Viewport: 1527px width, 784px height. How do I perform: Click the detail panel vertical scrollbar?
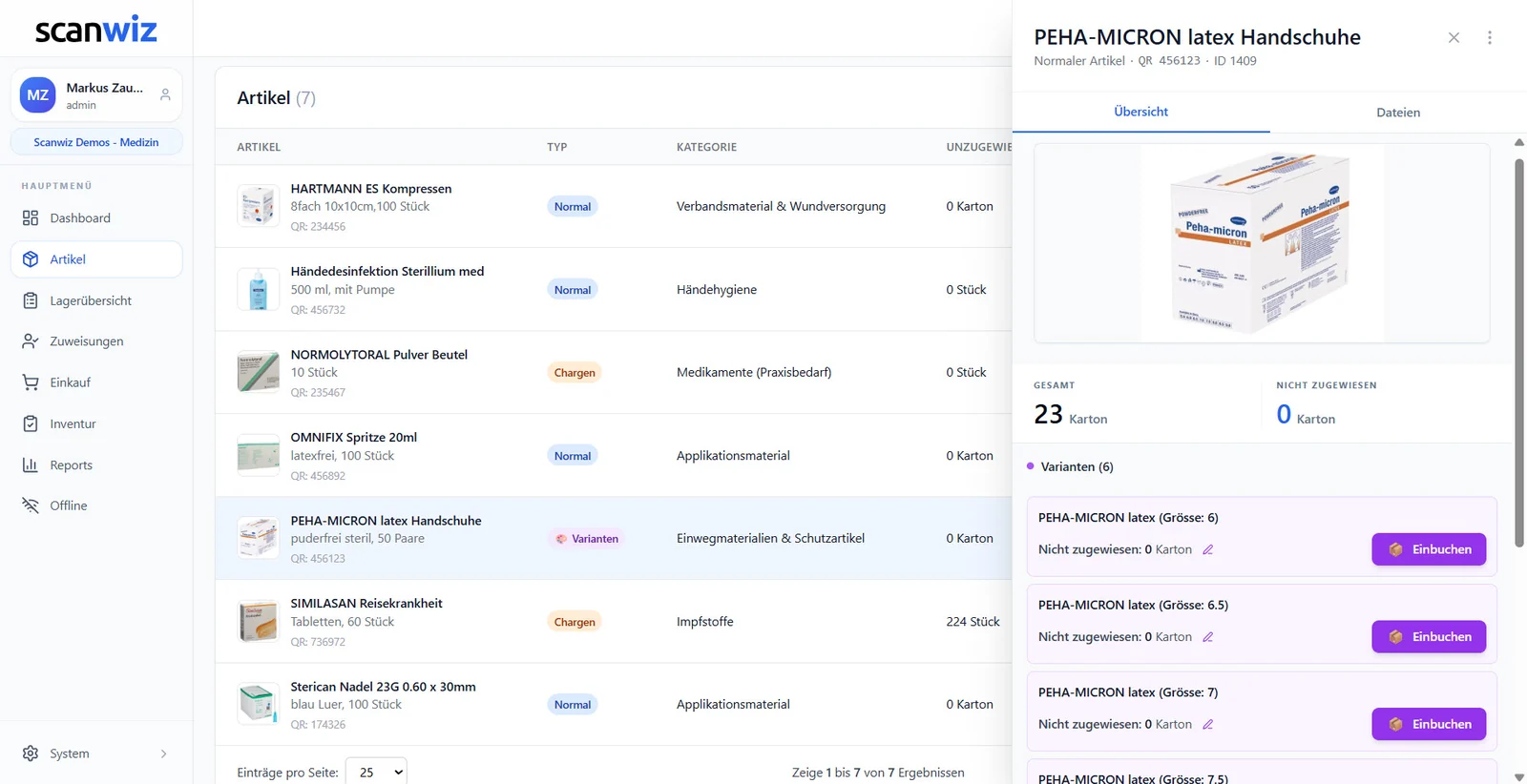[x=1519, y=353]
